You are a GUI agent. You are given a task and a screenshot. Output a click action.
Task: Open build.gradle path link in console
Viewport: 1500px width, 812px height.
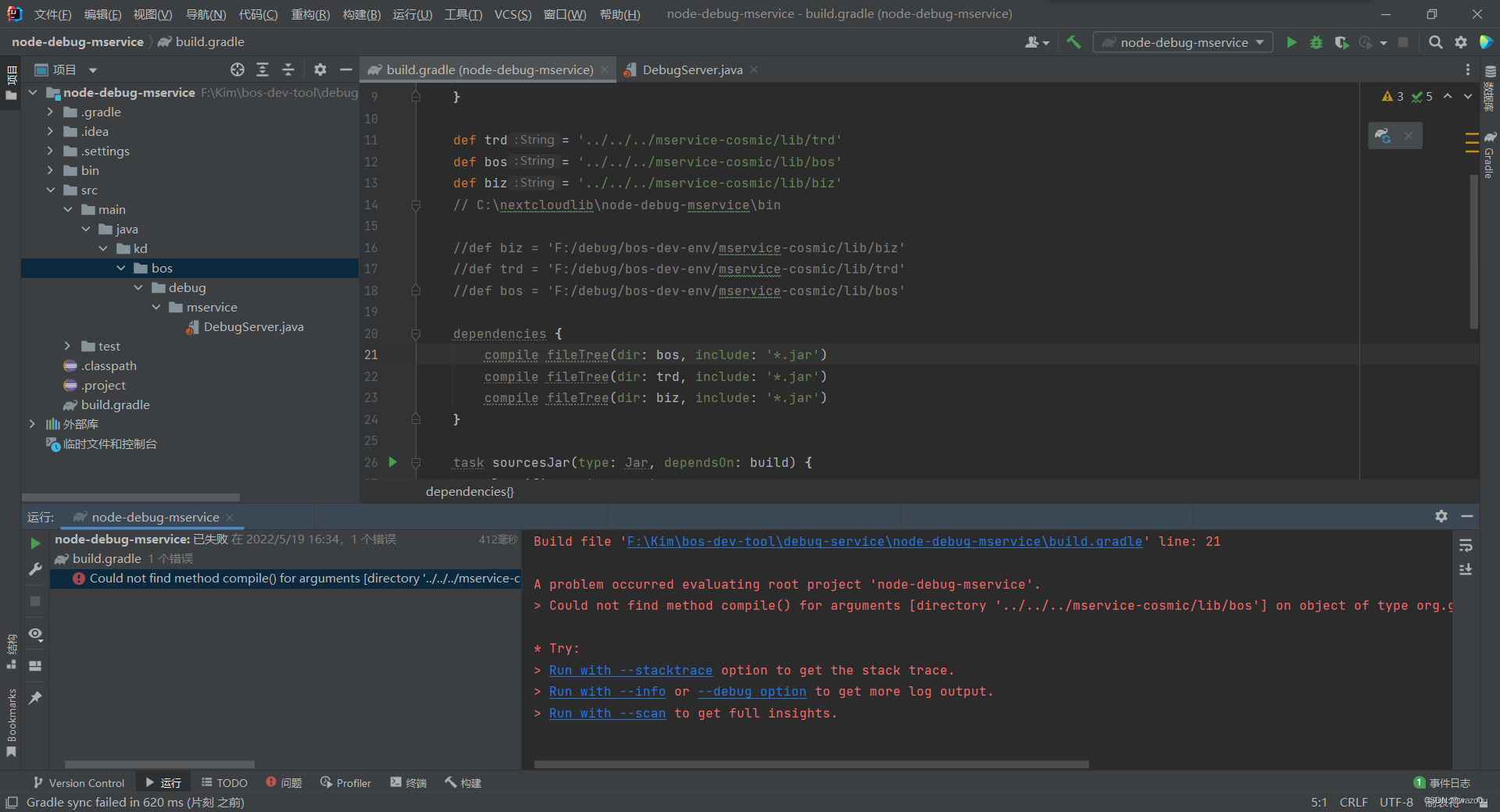884,542
